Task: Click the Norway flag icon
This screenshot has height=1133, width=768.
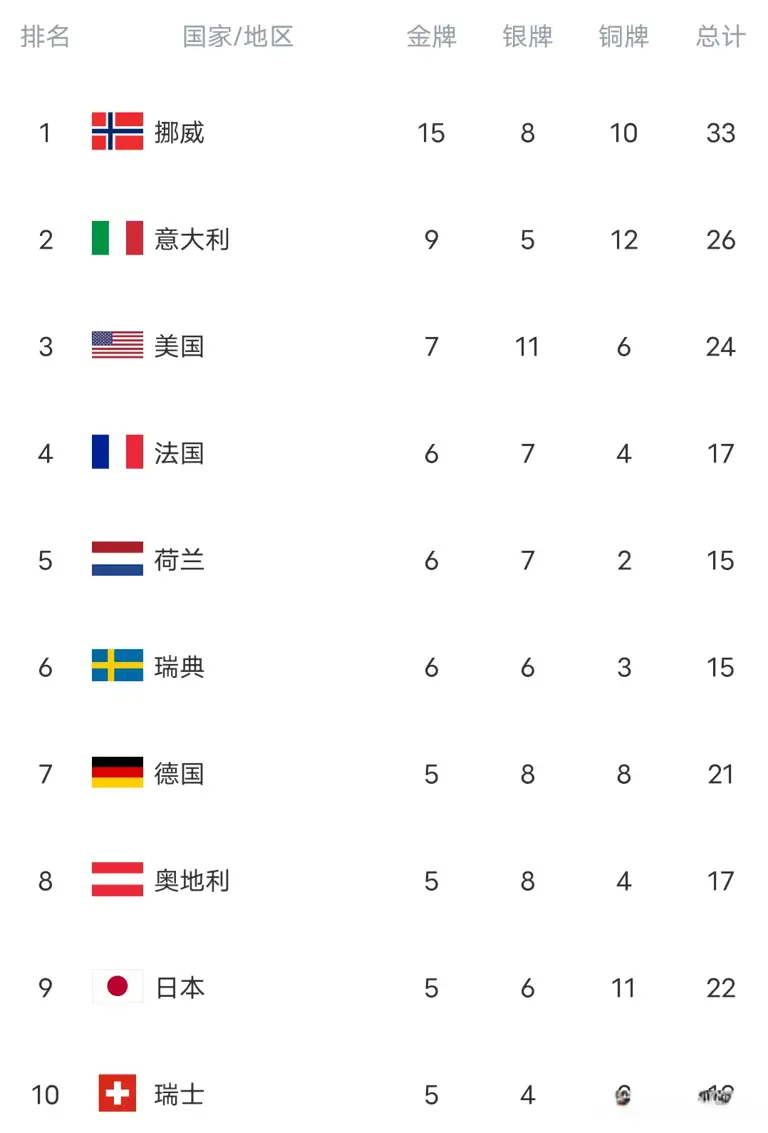Action: [x=117, y=131]
